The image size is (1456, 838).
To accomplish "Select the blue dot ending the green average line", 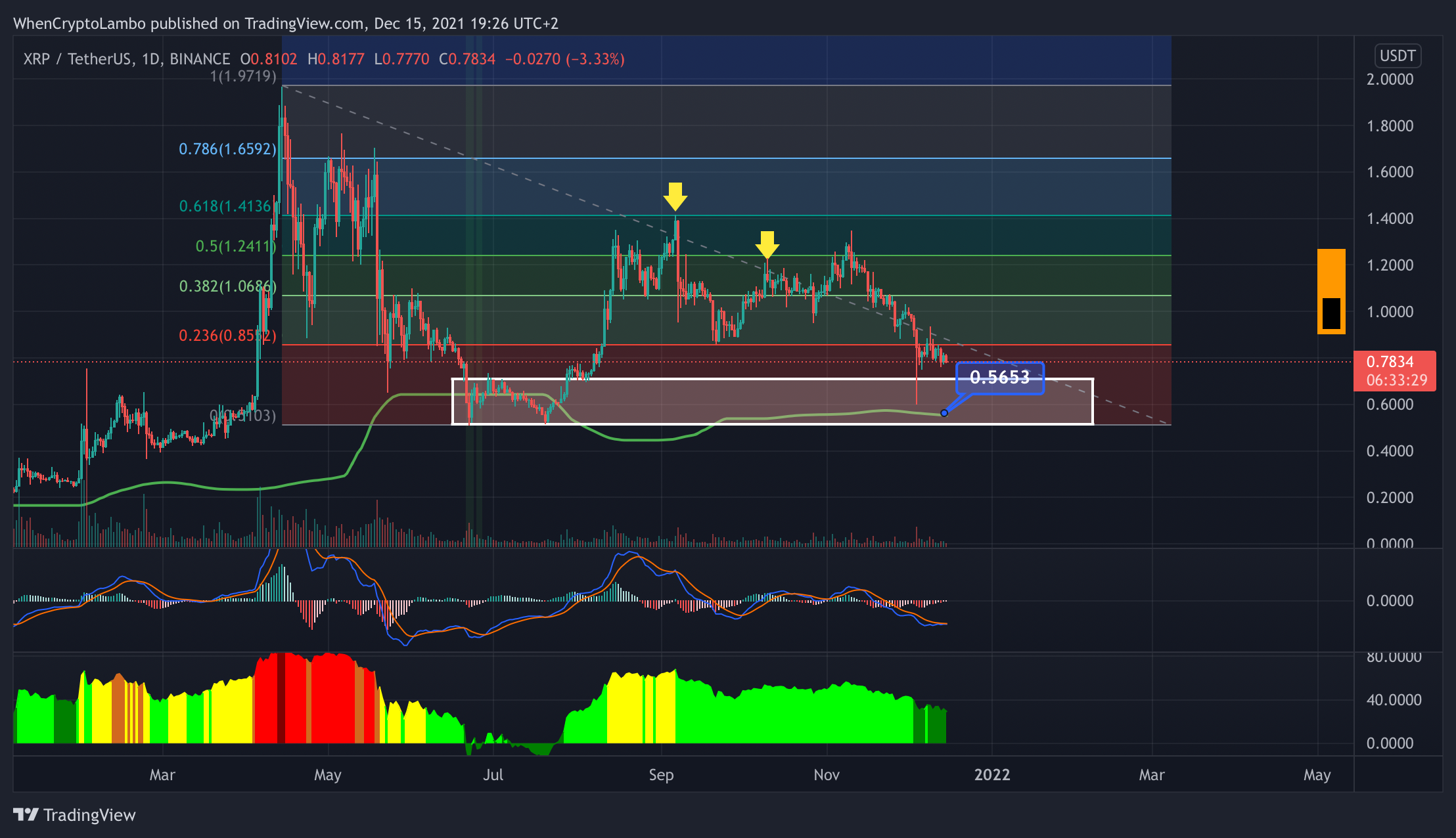I will (944, 413).
